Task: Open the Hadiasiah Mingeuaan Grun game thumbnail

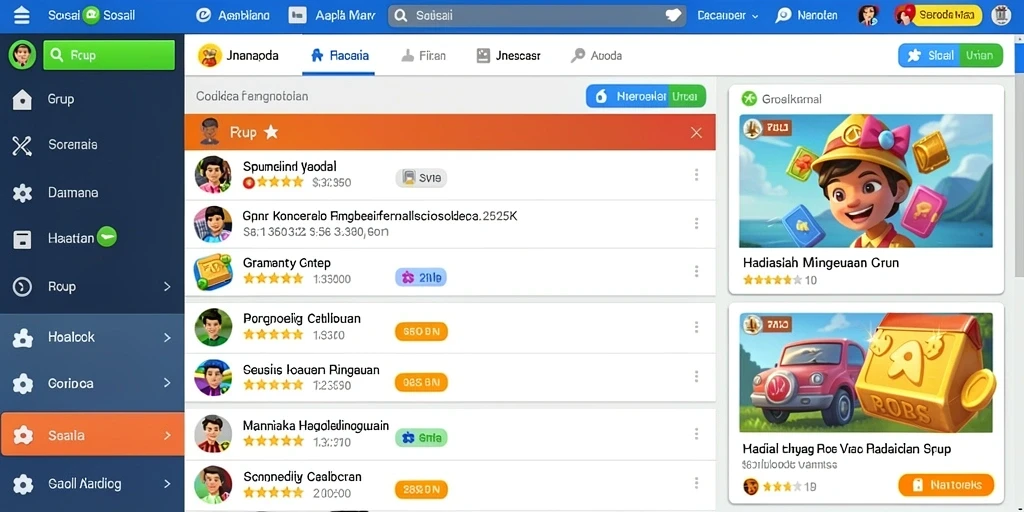Action: (x=865, y=181)
